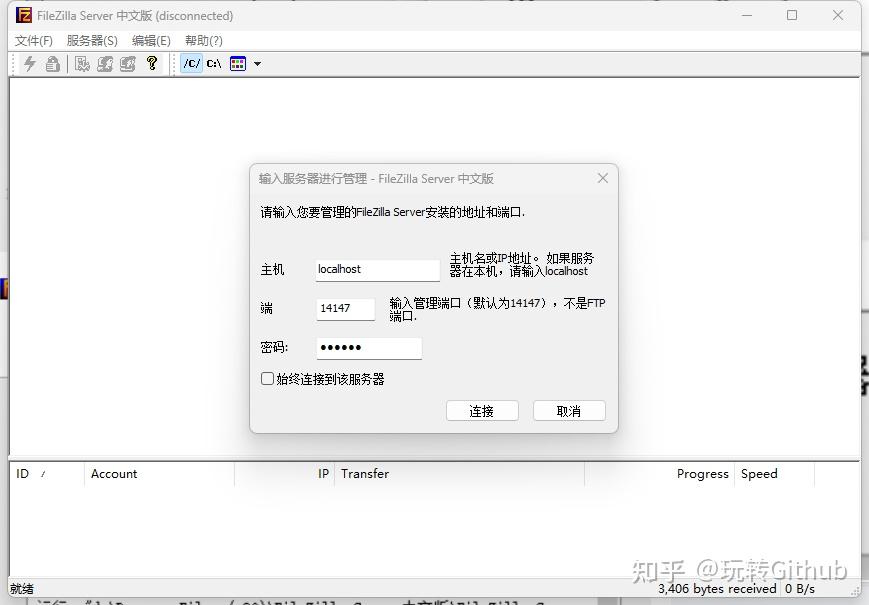This screenshot has width=869, height=605.
Task: Click the 主机 field containing localhost
Action: (378, 270)
